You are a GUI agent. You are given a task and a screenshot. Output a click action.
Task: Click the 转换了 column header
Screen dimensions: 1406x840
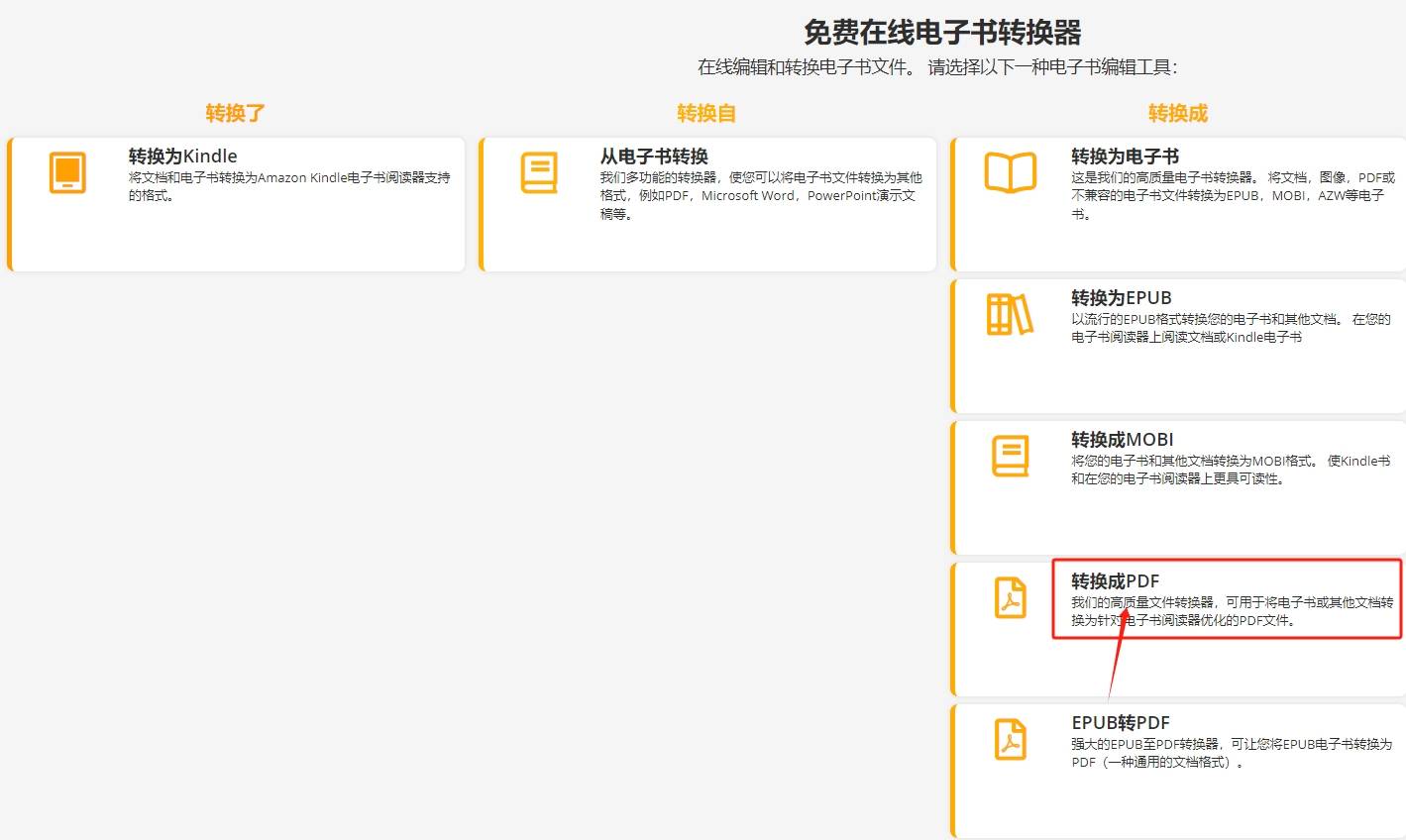(235, 112)
